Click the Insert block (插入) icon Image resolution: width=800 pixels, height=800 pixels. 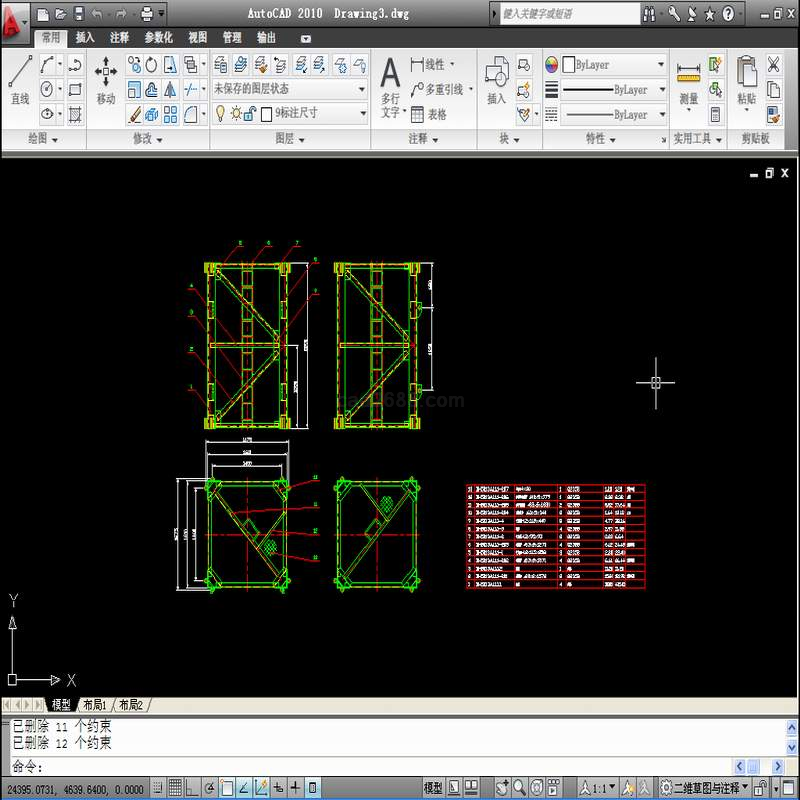497,80
